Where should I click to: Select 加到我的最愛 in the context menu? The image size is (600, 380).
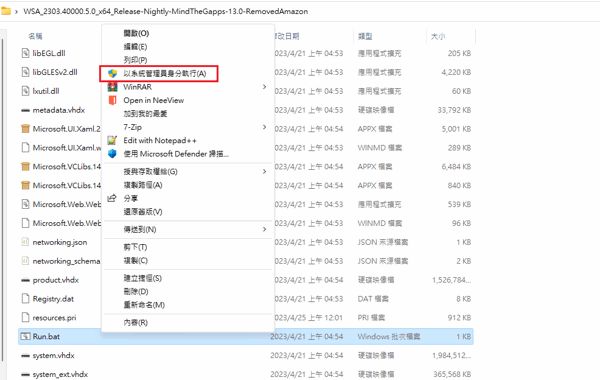point(145,114)
